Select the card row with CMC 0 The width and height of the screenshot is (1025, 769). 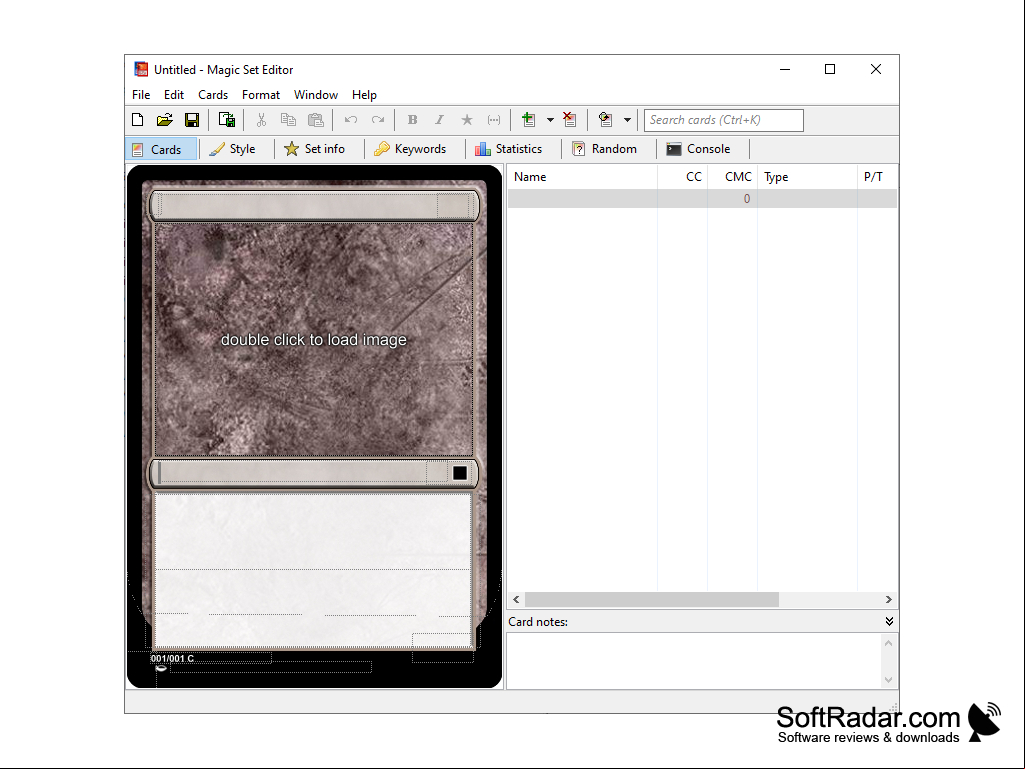702,199
